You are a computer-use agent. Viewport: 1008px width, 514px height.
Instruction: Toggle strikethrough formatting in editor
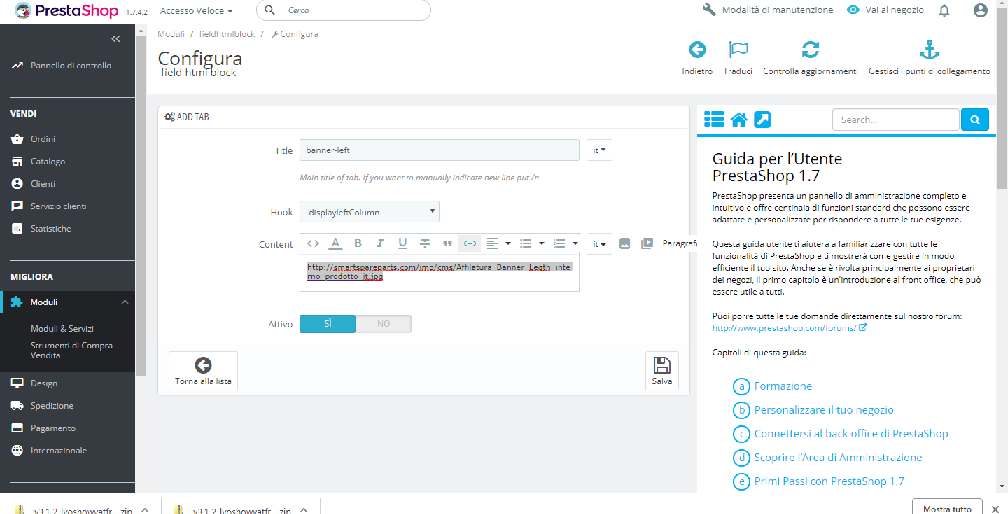pyautogui.click(x=425, y=244)
